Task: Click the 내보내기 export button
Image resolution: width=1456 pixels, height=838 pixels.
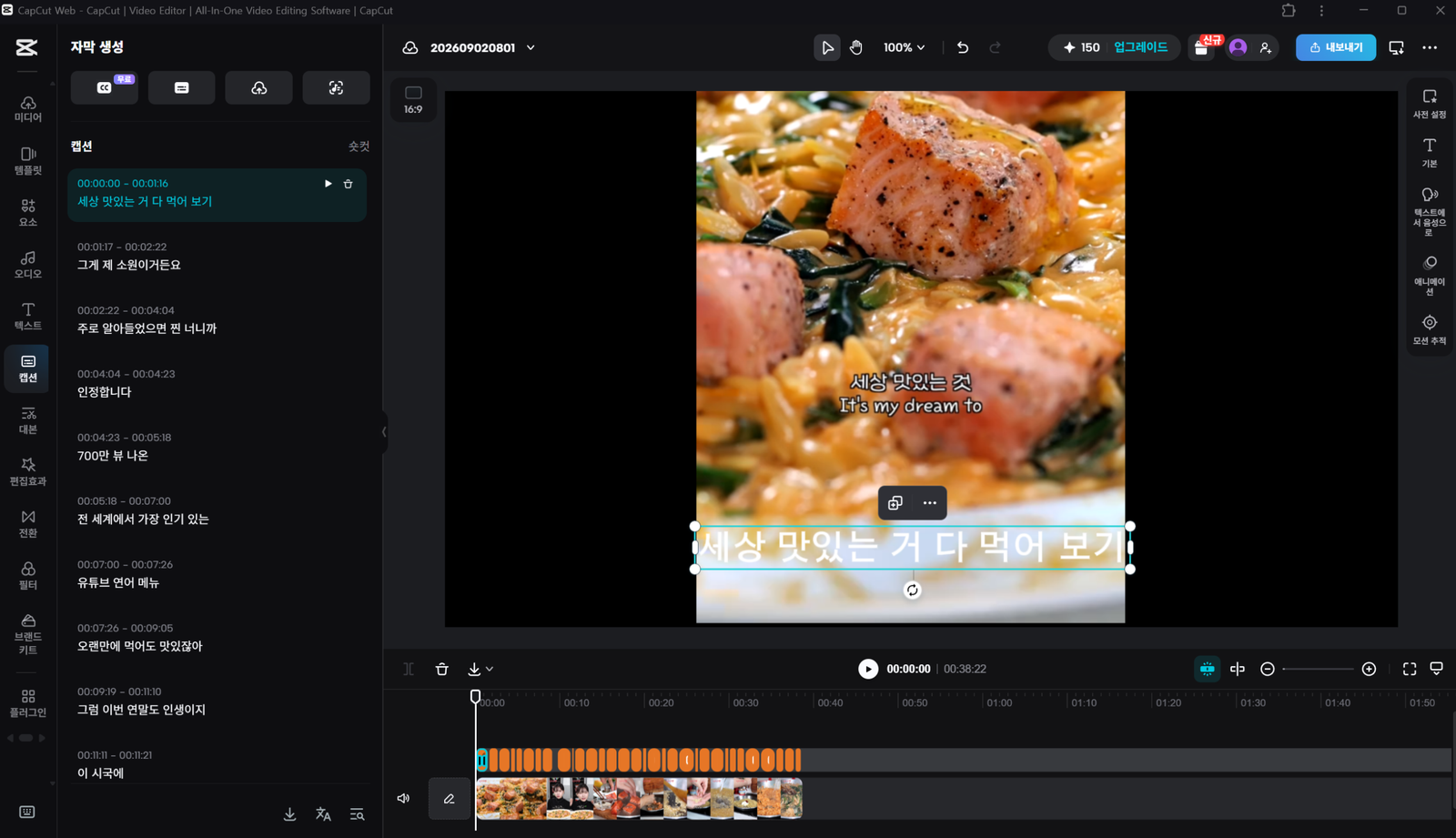Action: pos(1336,47)
